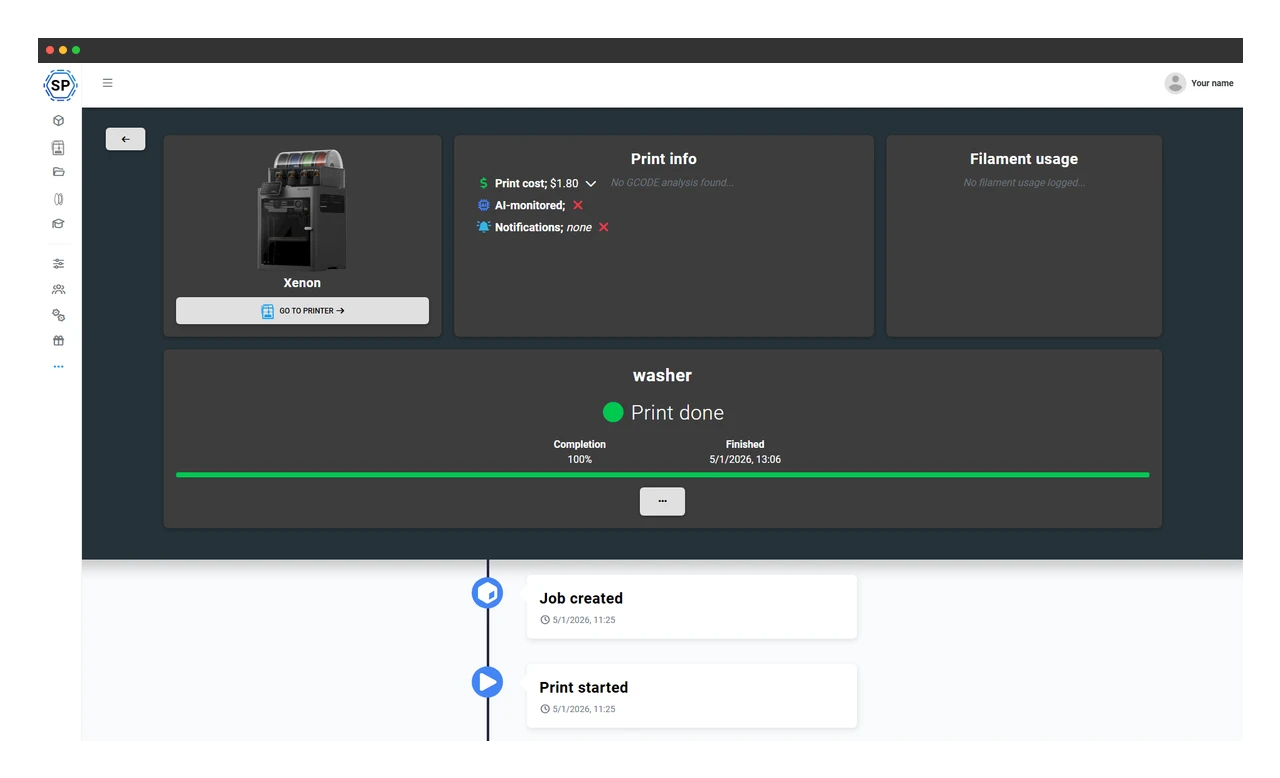This screenshot has width=1280, height=778.
Task: Click the user avatar icon
Action: (x=1175, y=83)
